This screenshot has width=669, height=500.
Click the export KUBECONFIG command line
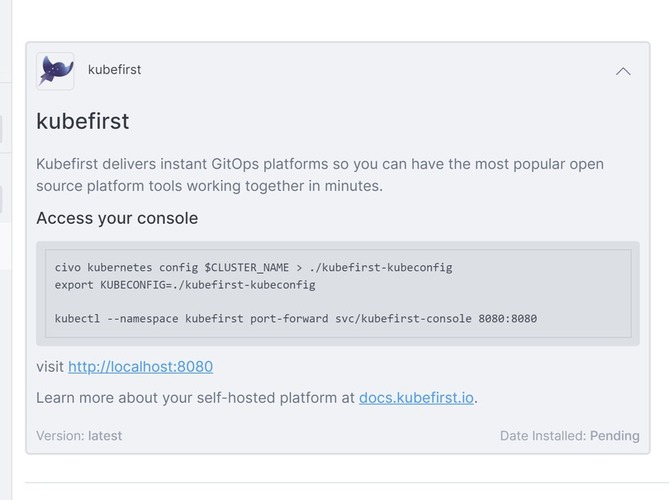click(185, 285)
